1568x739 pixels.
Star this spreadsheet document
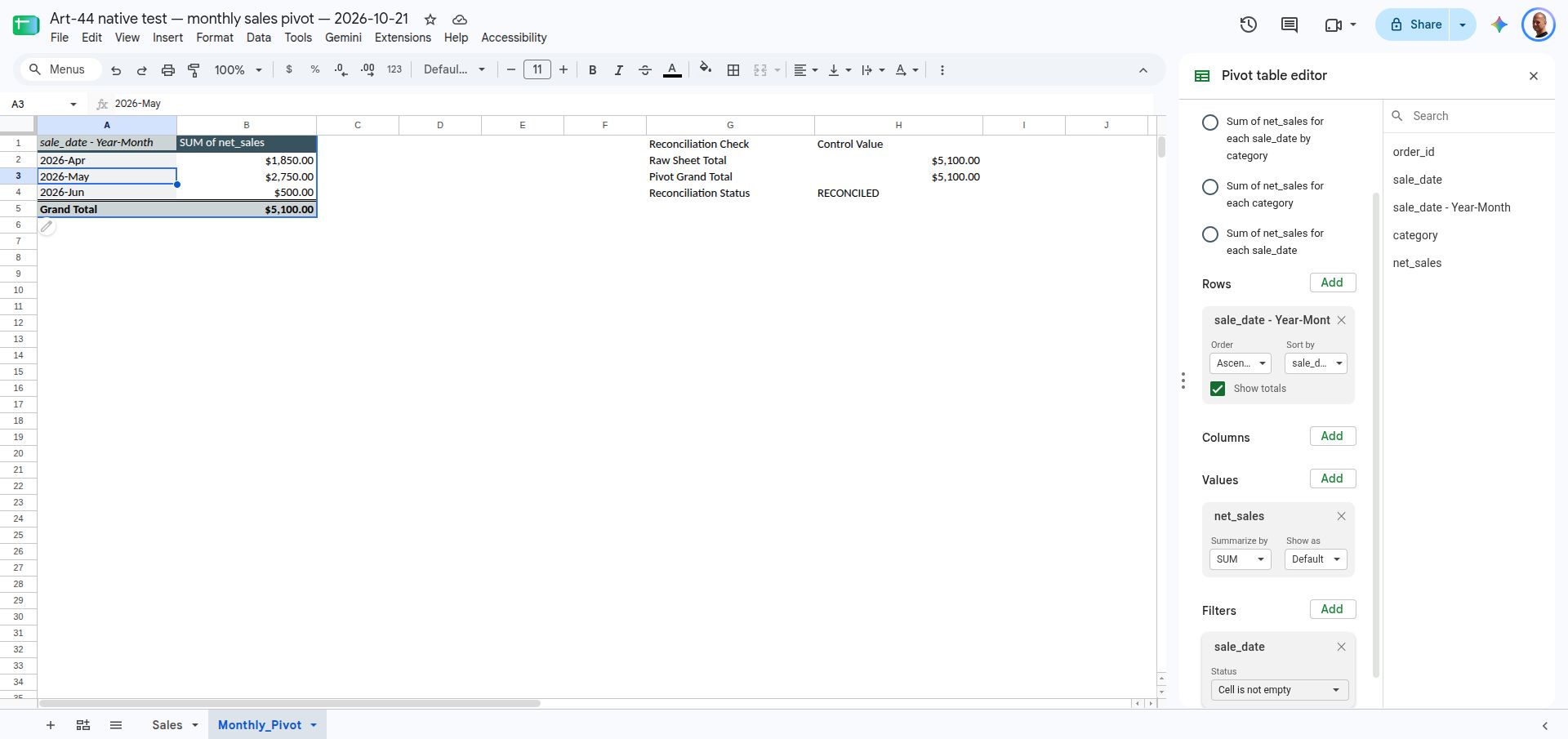click(430, 20)
